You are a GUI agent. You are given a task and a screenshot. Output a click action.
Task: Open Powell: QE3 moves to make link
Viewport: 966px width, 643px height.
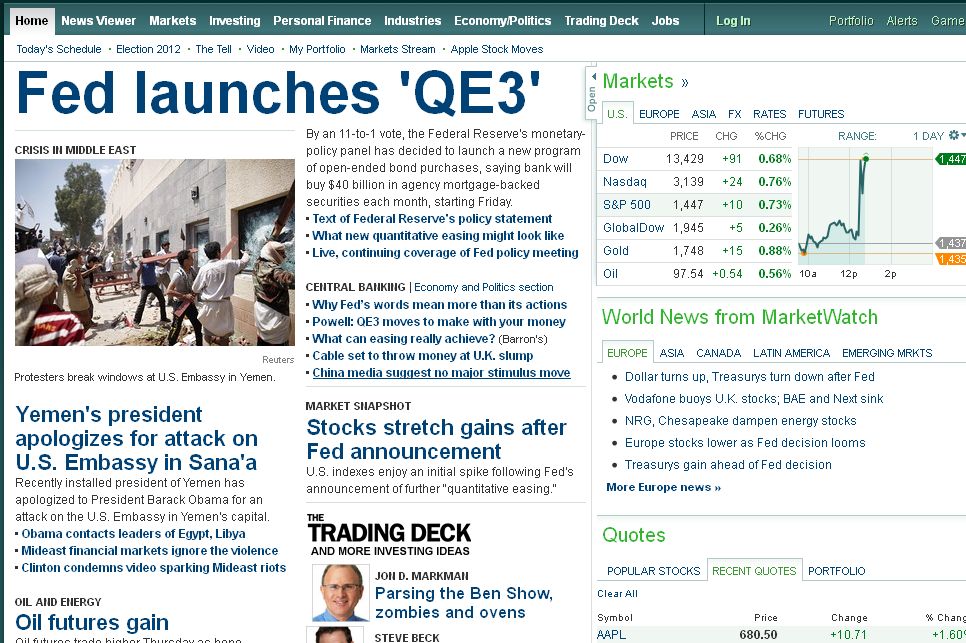pyautogui.click(x=439, y=322)
